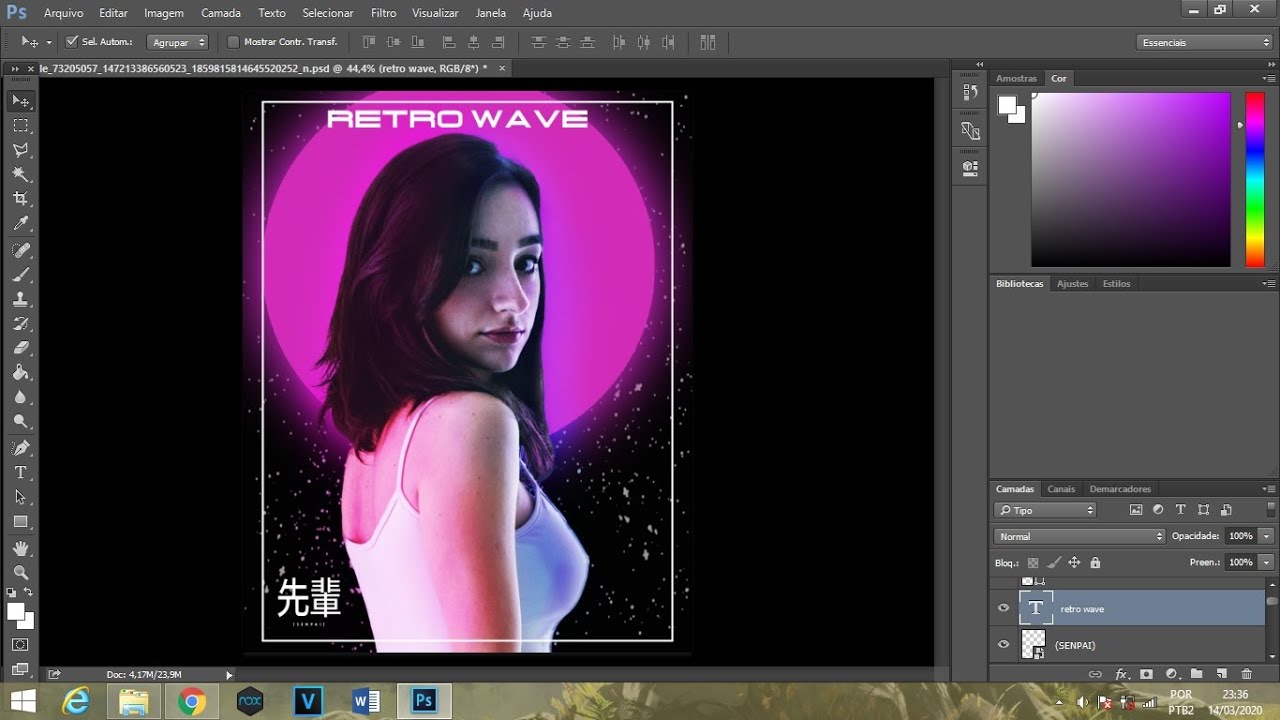
Task: Open the Filtro menu
Action: 383,13
